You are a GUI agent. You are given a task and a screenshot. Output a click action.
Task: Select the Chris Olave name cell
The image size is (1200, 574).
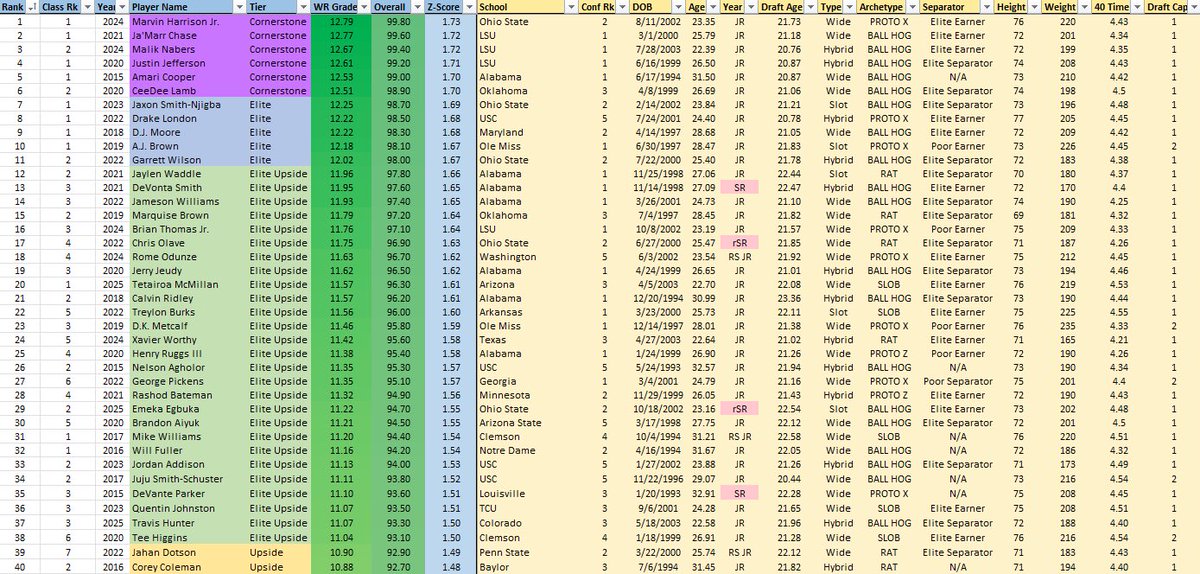pyautogui.click(x=187, y=243)
